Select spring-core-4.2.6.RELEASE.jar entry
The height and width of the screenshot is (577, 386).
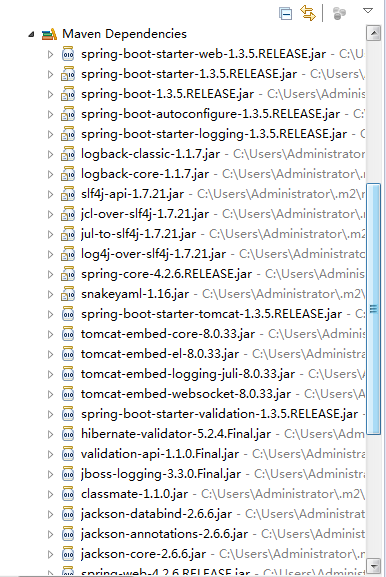point(166,274)
